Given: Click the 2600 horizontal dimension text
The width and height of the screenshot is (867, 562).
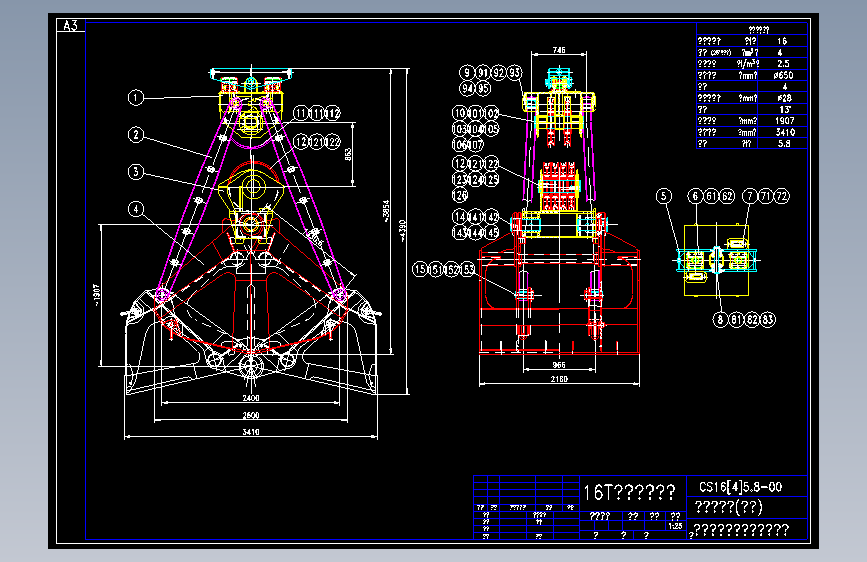Looking at the screenshot, I should [x=250, y=415].
